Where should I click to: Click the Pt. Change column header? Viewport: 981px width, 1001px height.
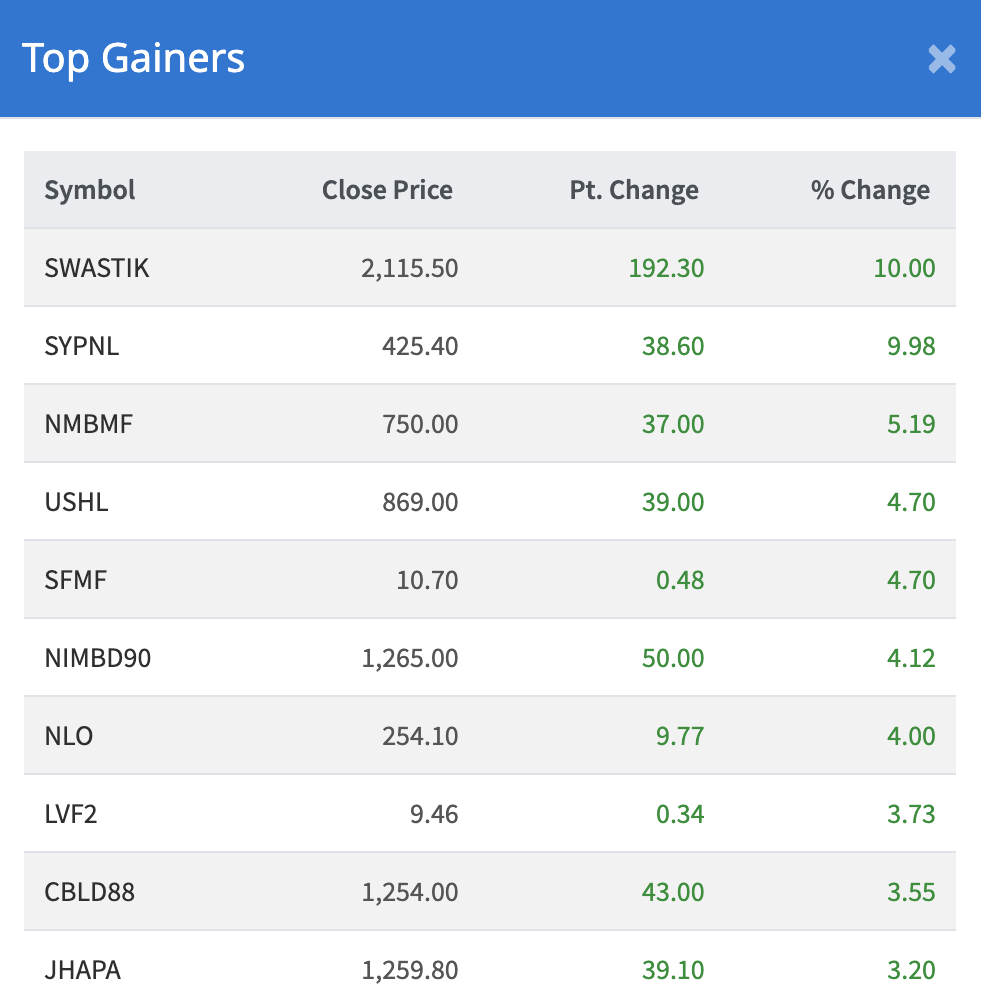pyautogui.click(x=634, y=190)
